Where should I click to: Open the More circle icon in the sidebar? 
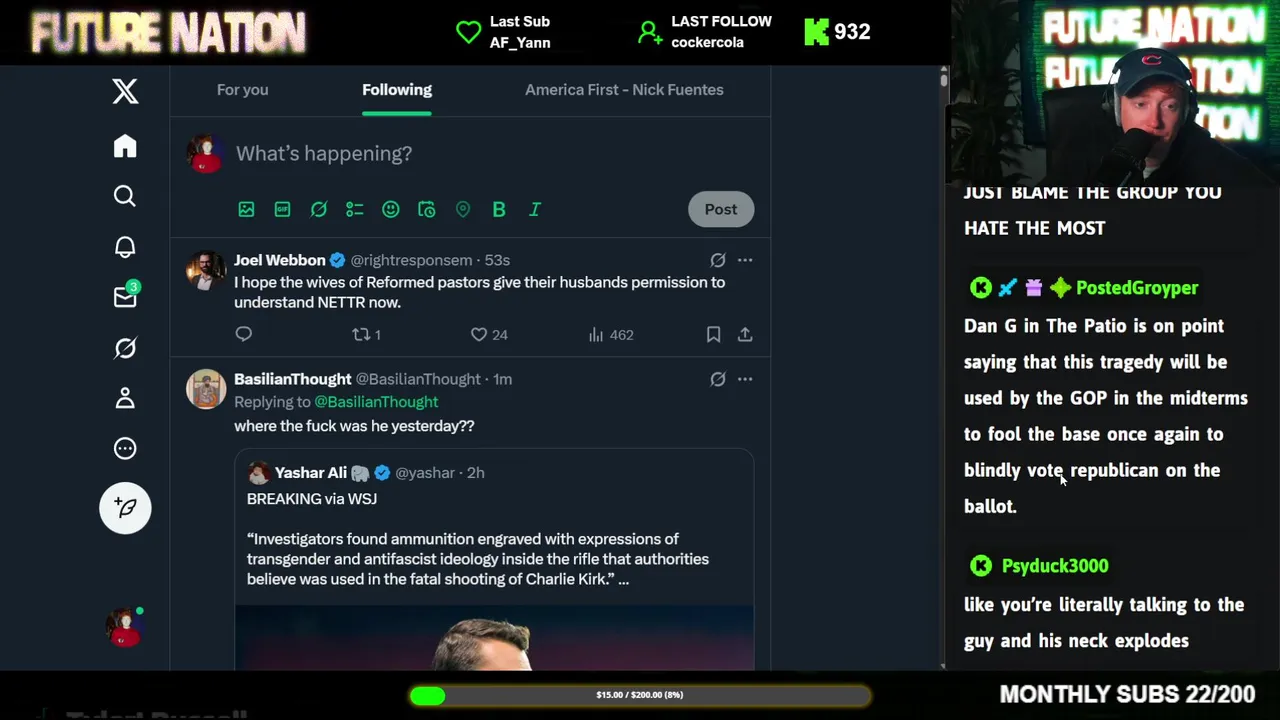point(125,448)
